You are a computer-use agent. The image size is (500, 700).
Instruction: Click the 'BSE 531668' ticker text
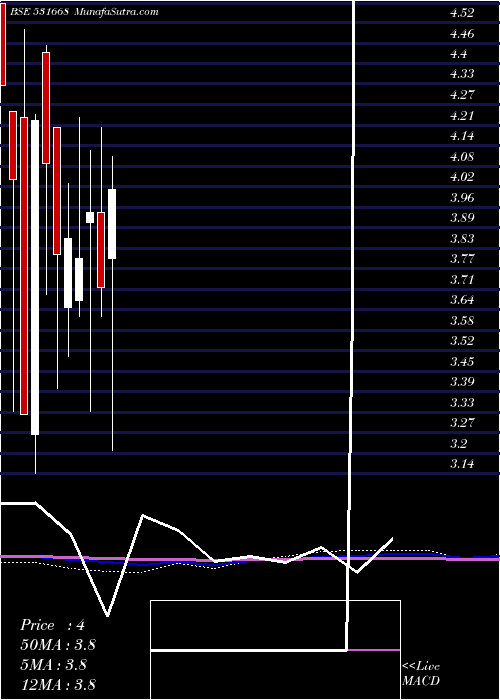38,12
